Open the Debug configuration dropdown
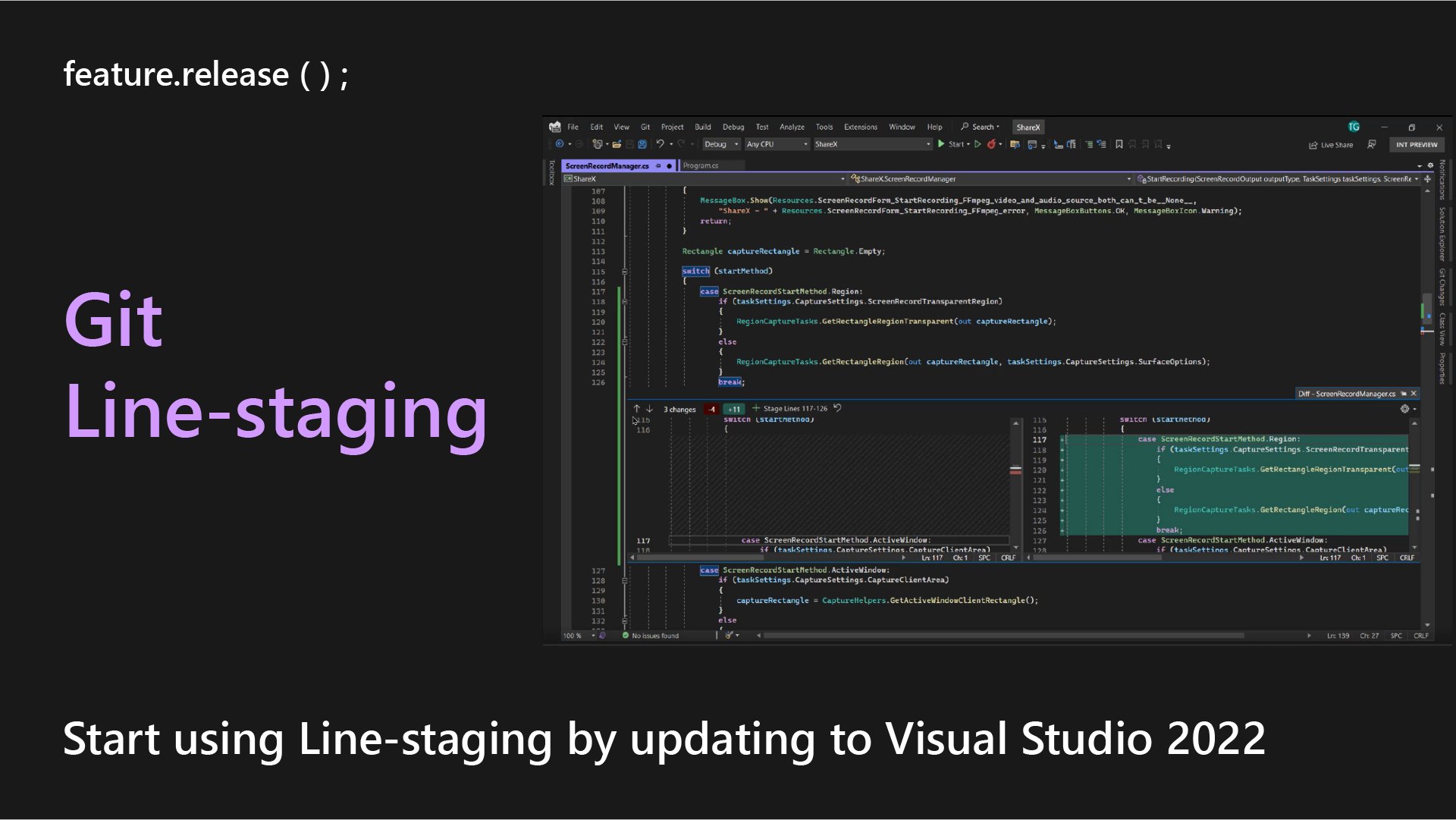This screenshot has height=820, width=1456. click(720, 144)
